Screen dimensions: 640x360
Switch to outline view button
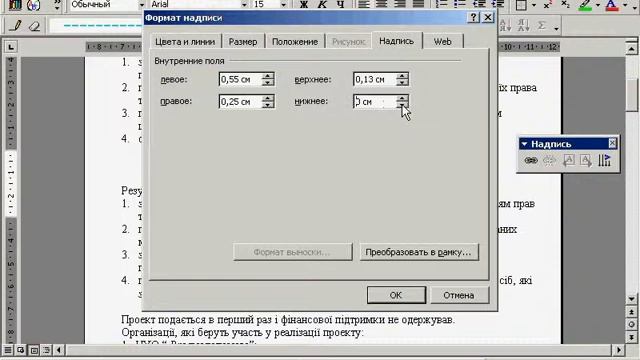[x=47, y=350]
